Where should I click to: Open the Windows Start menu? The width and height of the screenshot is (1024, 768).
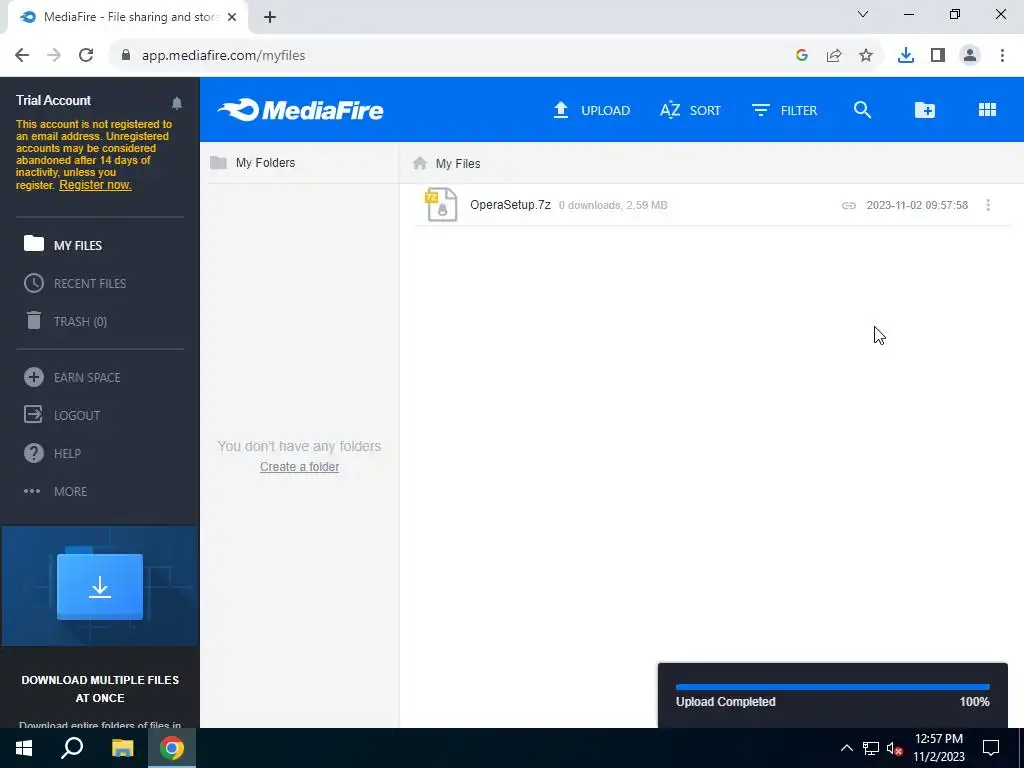[x=24, y=748]
